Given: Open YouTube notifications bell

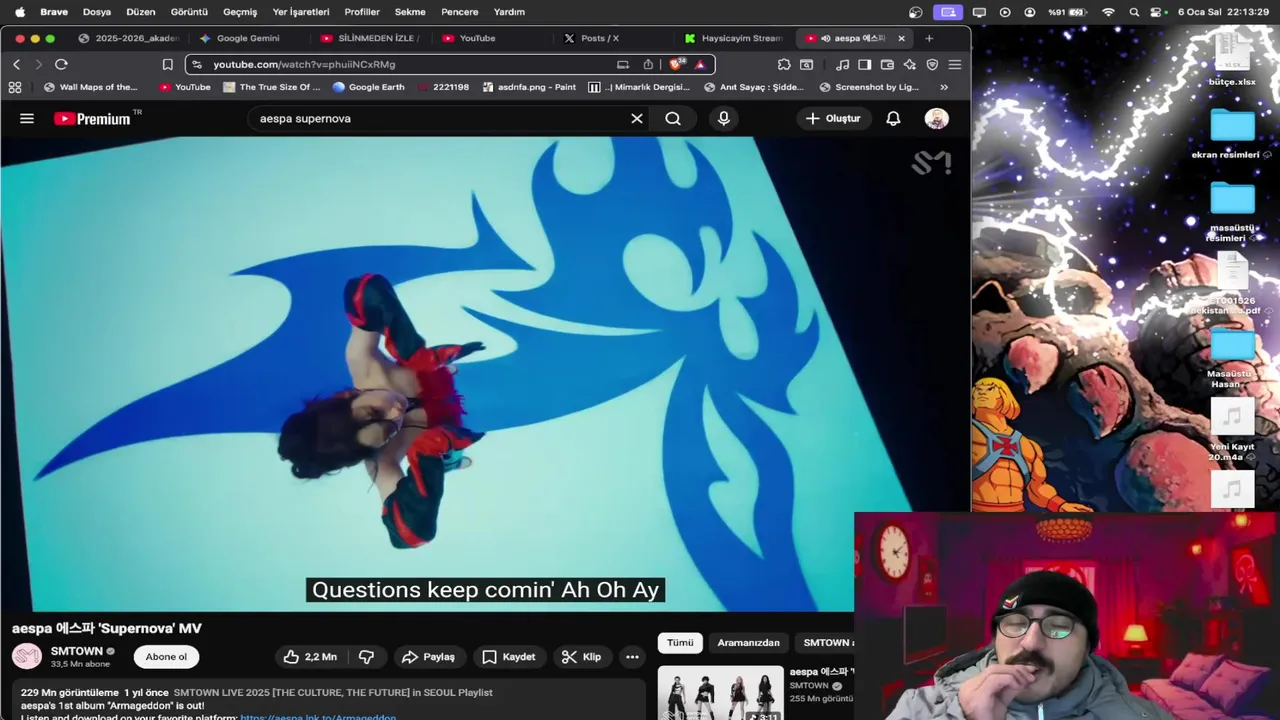Looking at the screenshot, I should click(893, 118).
